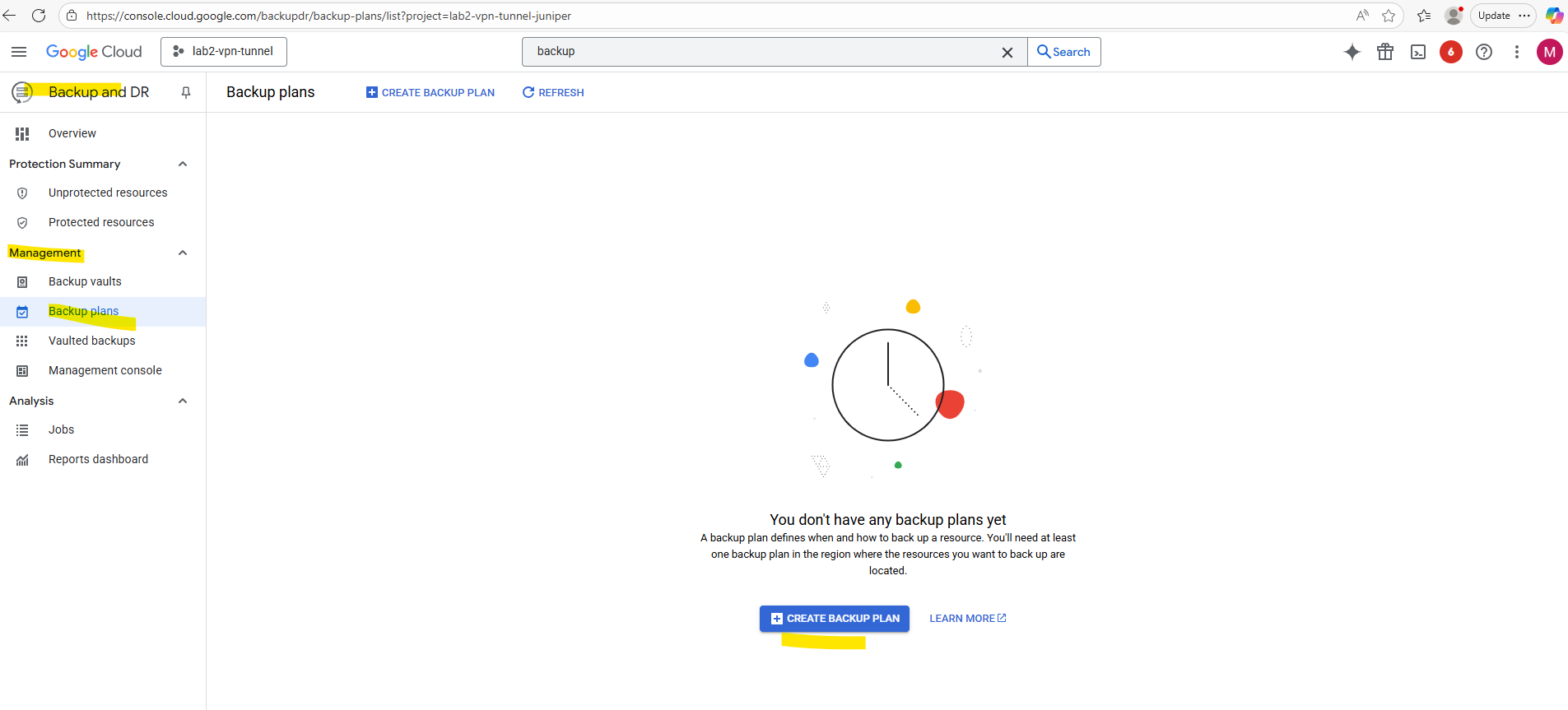Open the free trial gift icon
Viewport: 1568px width, 710px height.
coord(1385,52)
